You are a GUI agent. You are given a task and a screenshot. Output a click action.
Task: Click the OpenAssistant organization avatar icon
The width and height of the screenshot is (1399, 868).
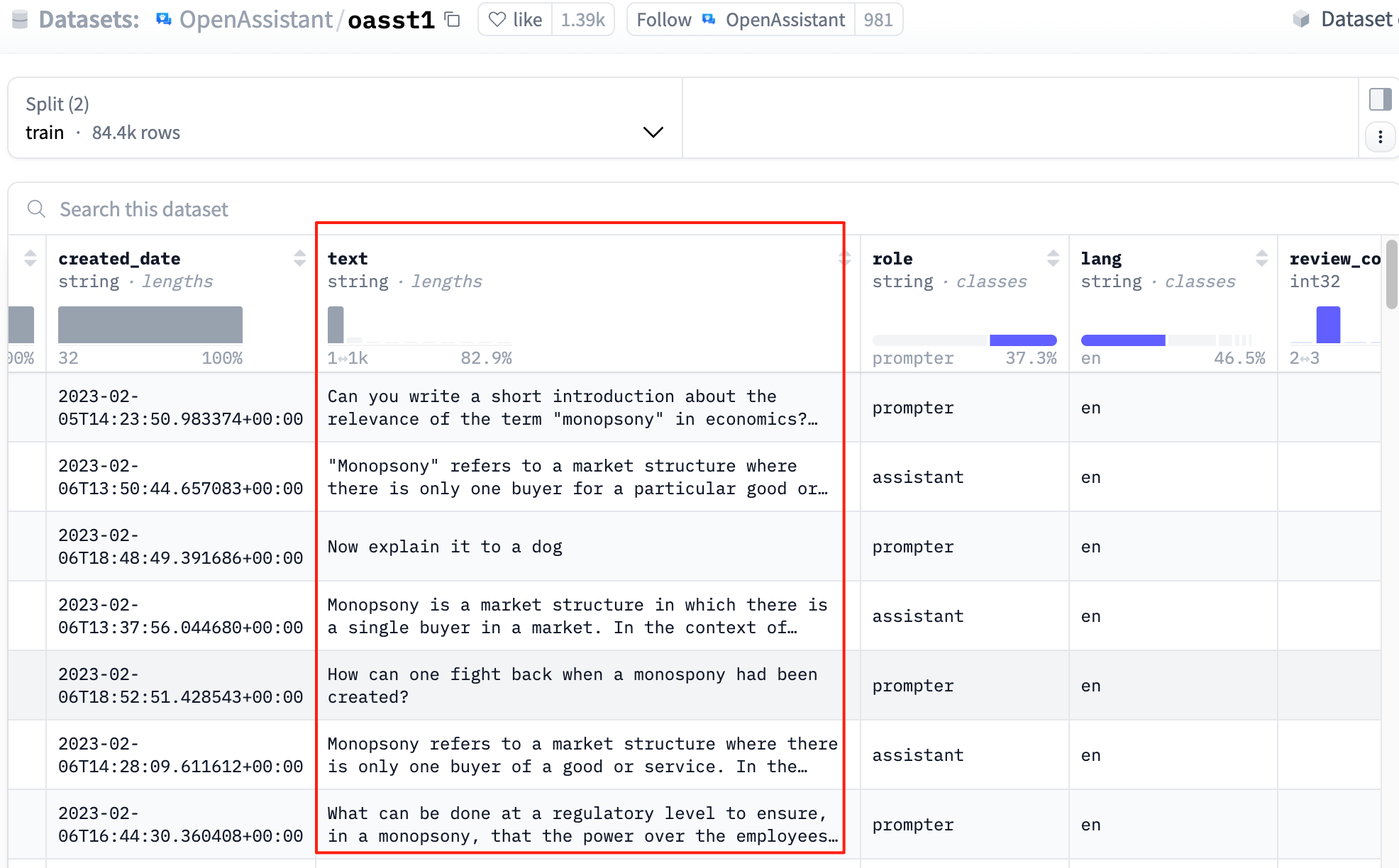click(164, 20)
